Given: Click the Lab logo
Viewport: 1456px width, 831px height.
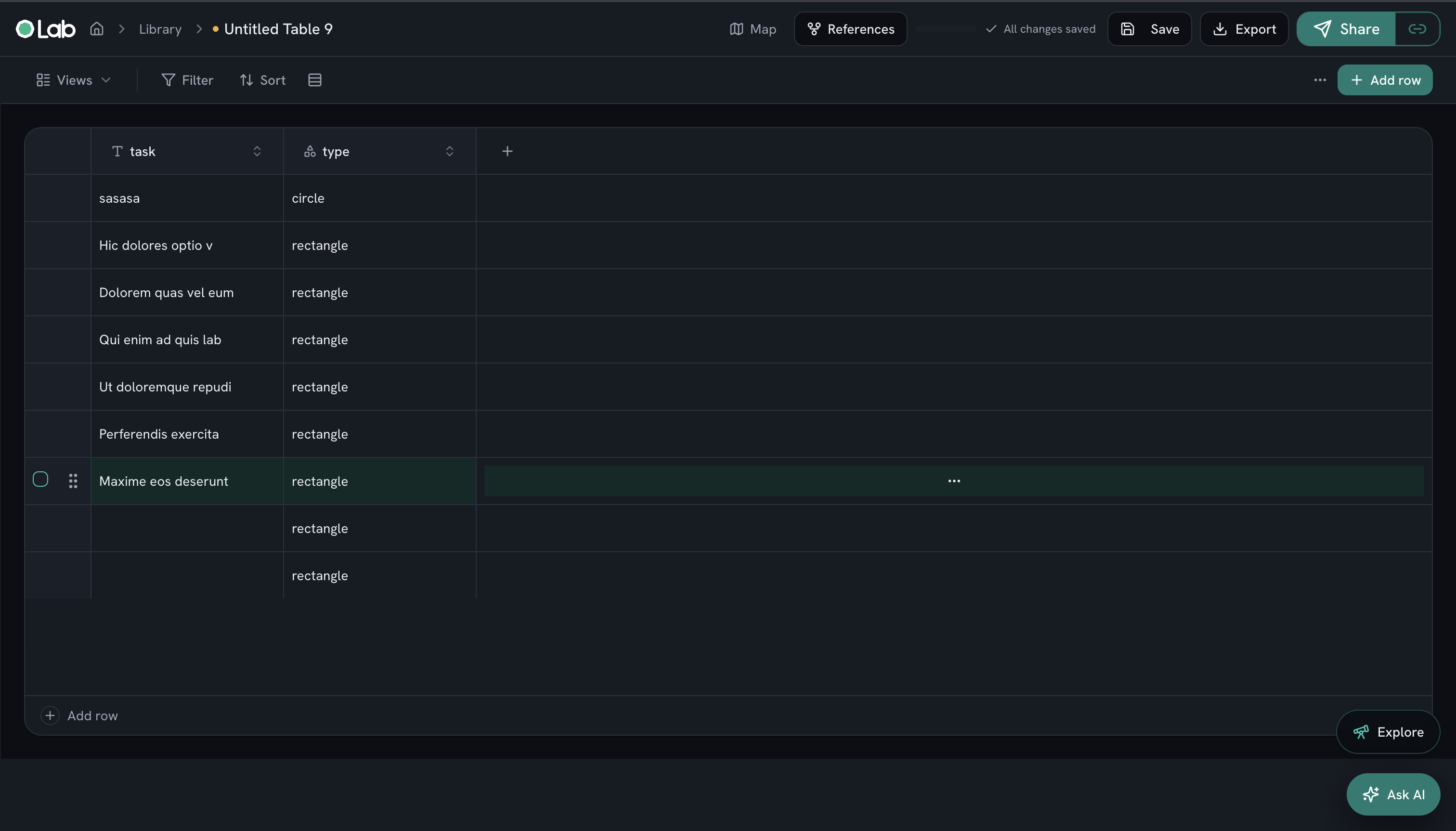Looking at the screenshot, I should point(46,28).
